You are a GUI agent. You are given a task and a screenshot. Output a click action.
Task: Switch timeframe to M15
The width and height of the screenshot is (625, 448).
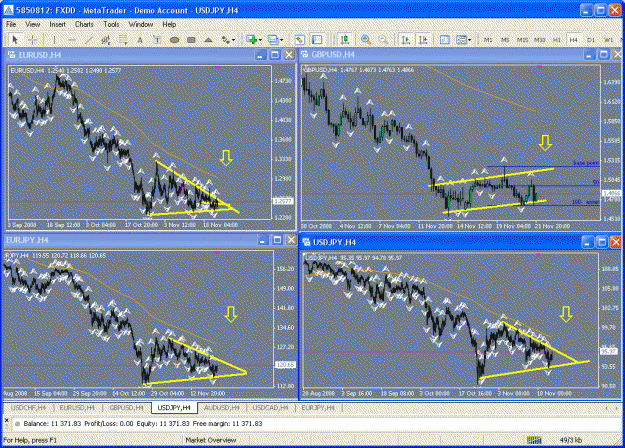click(x=522, y=39)
